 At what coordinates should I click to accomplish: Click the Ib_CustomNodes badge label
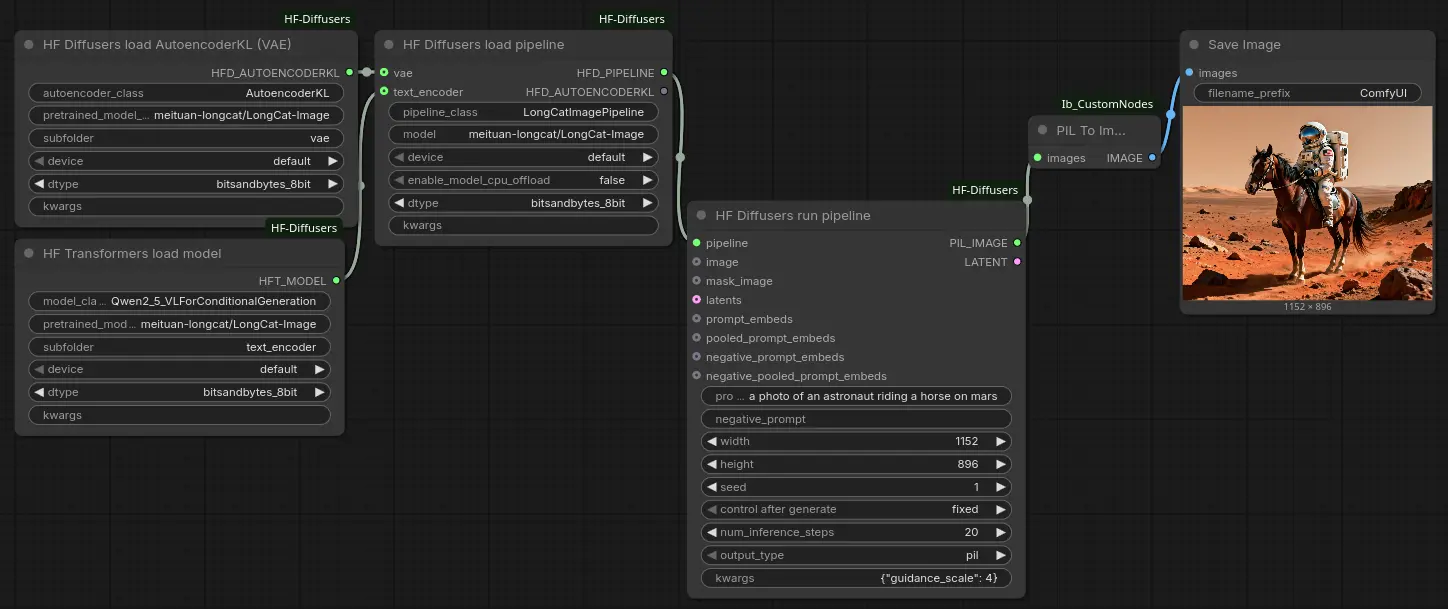coord(1107,104)
